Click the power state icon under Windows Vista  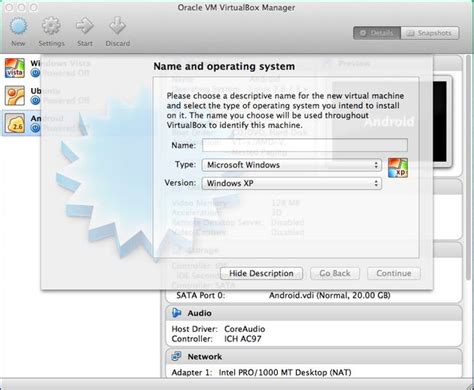[35, 73]
